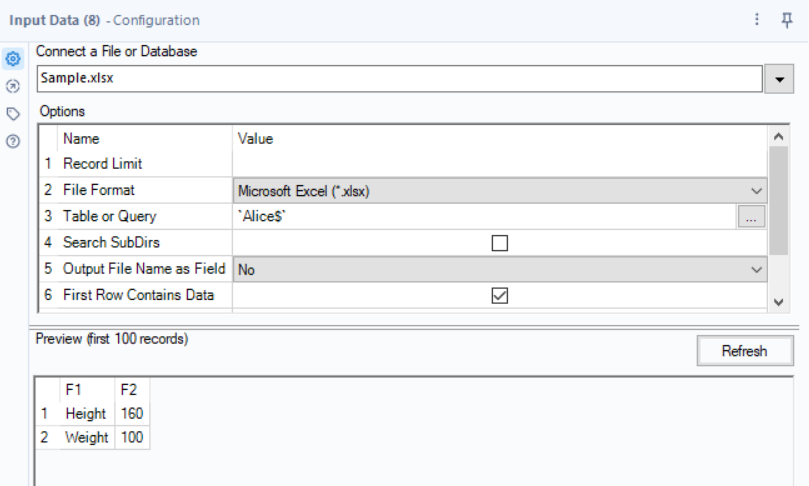Expand the Connect a File dropdown arrow

tap(780, 80)
